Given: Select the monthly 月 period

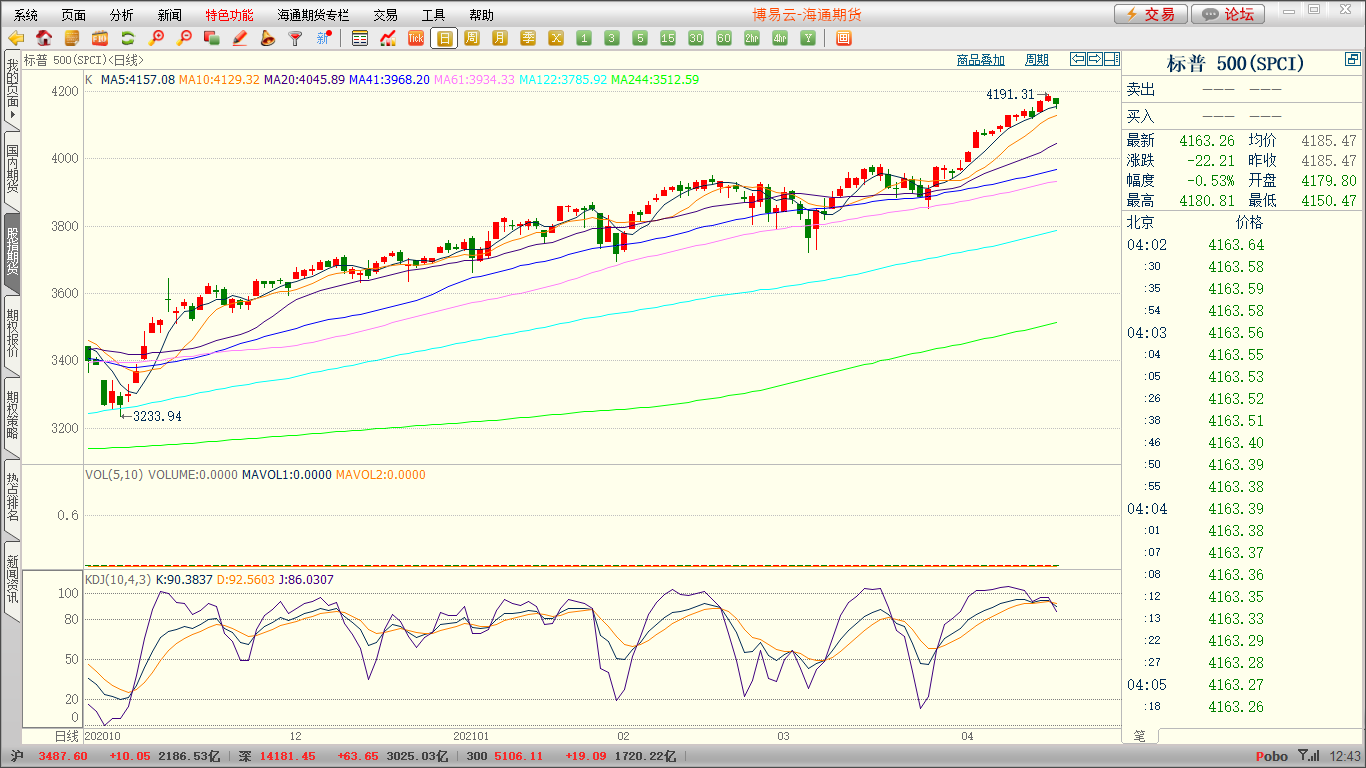Looking at the screenshot, I should (x=500, y=38).
